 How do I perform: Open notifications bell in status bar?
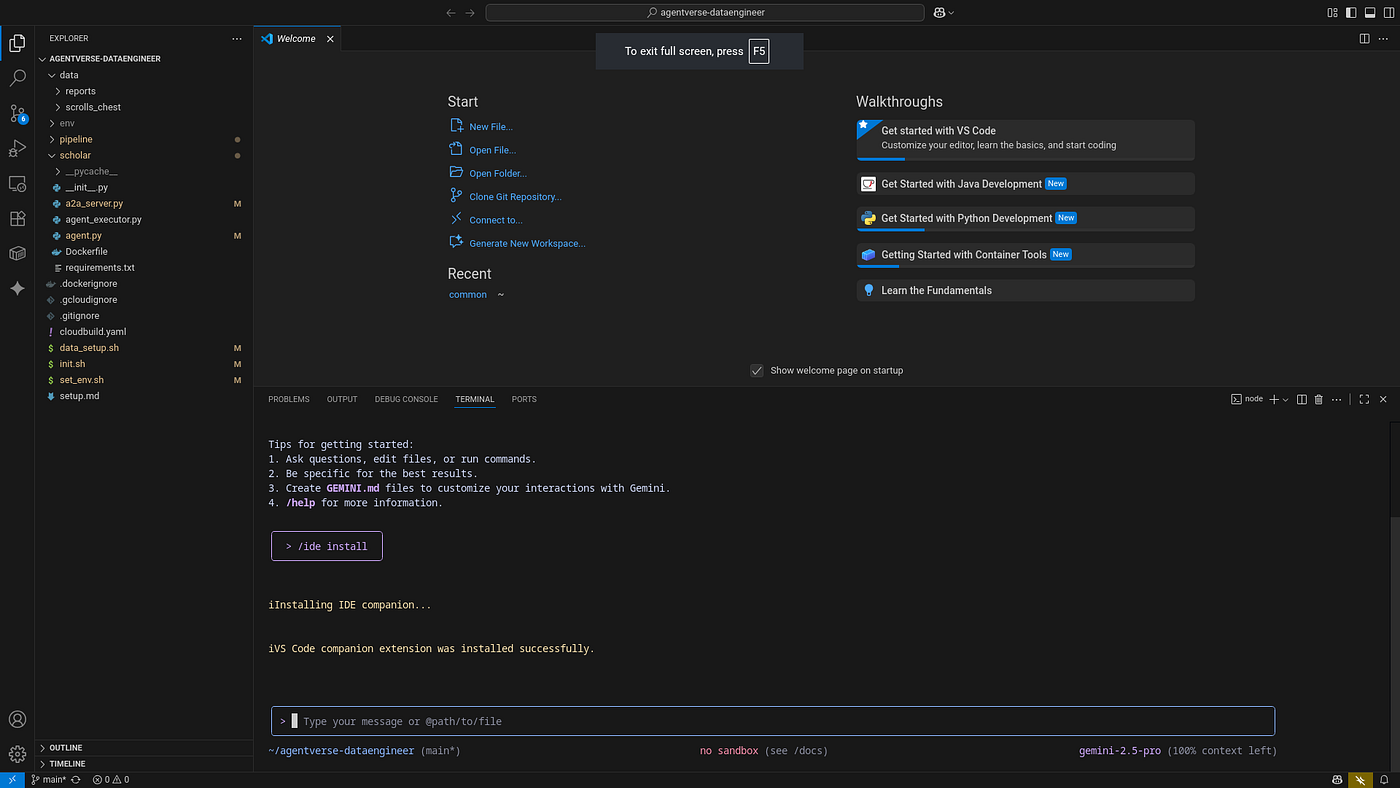pos(1385,780)
